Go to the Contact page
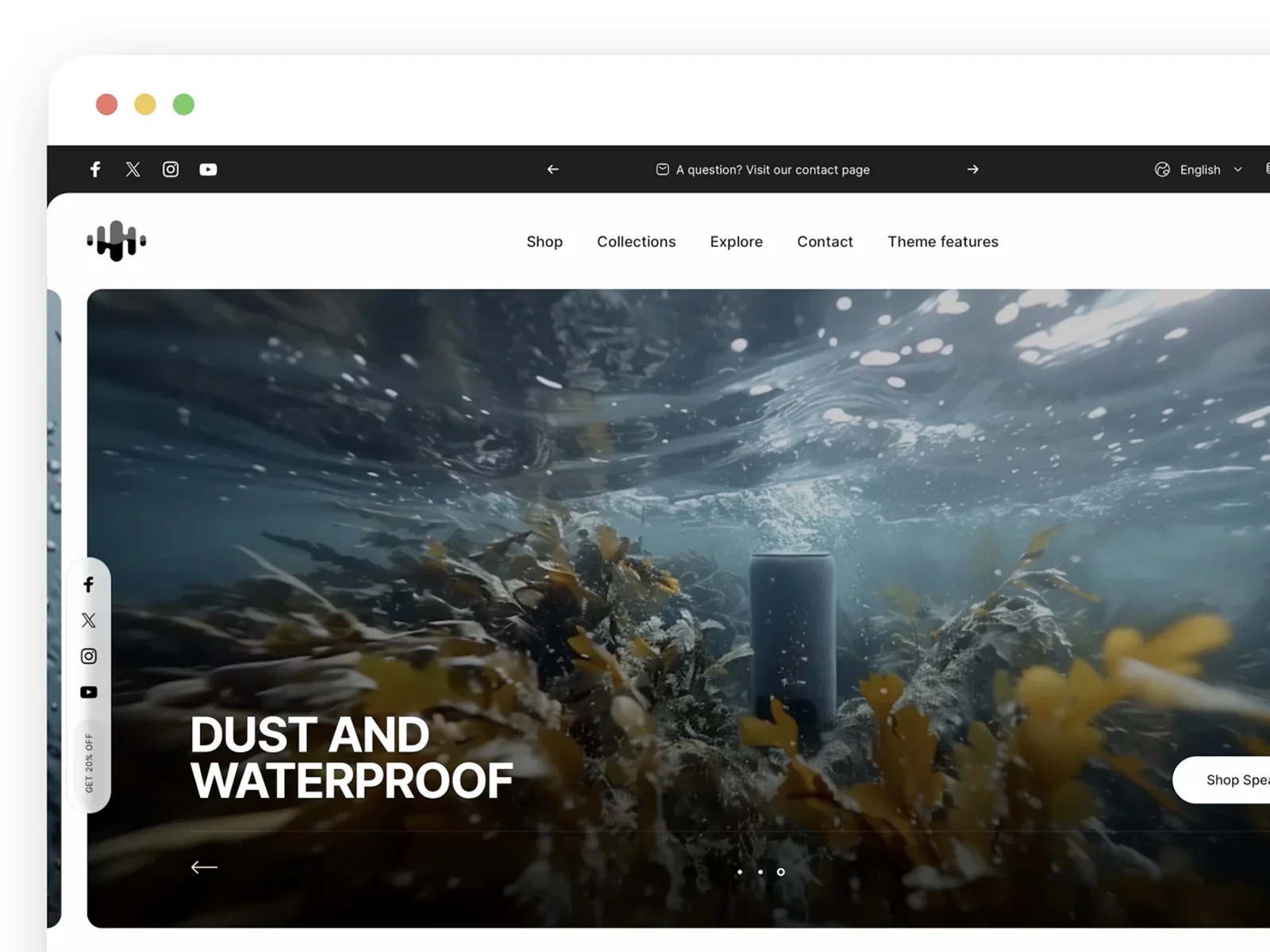Screen dimensions: 1270x952 825,242
